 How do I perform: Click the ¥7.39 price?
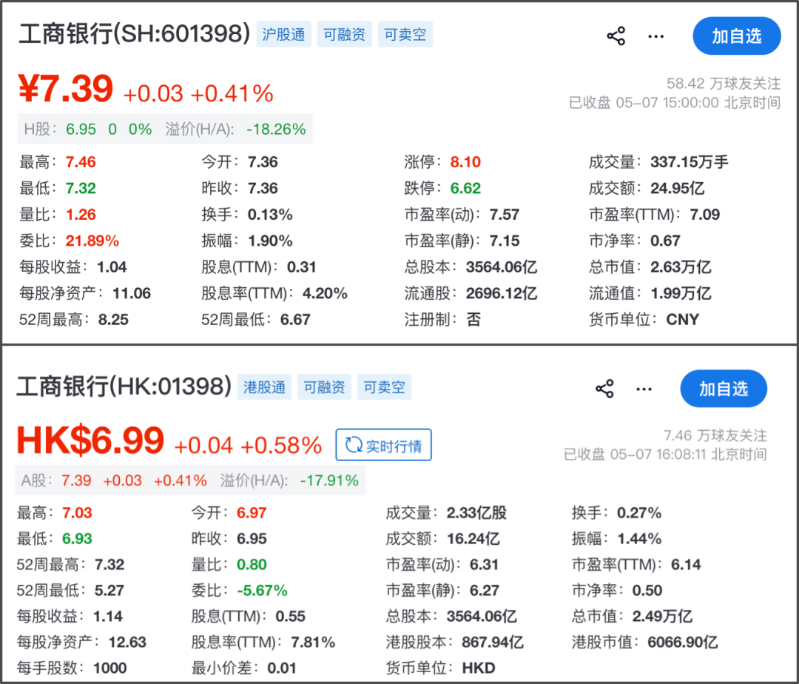pos(66,89)
